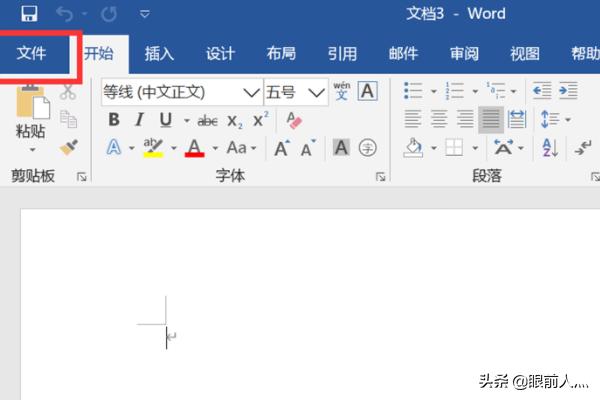Click the 粘贴 paste clipboard icon
The height and width of the screenshot is (400, 600).
coord(33,101)
